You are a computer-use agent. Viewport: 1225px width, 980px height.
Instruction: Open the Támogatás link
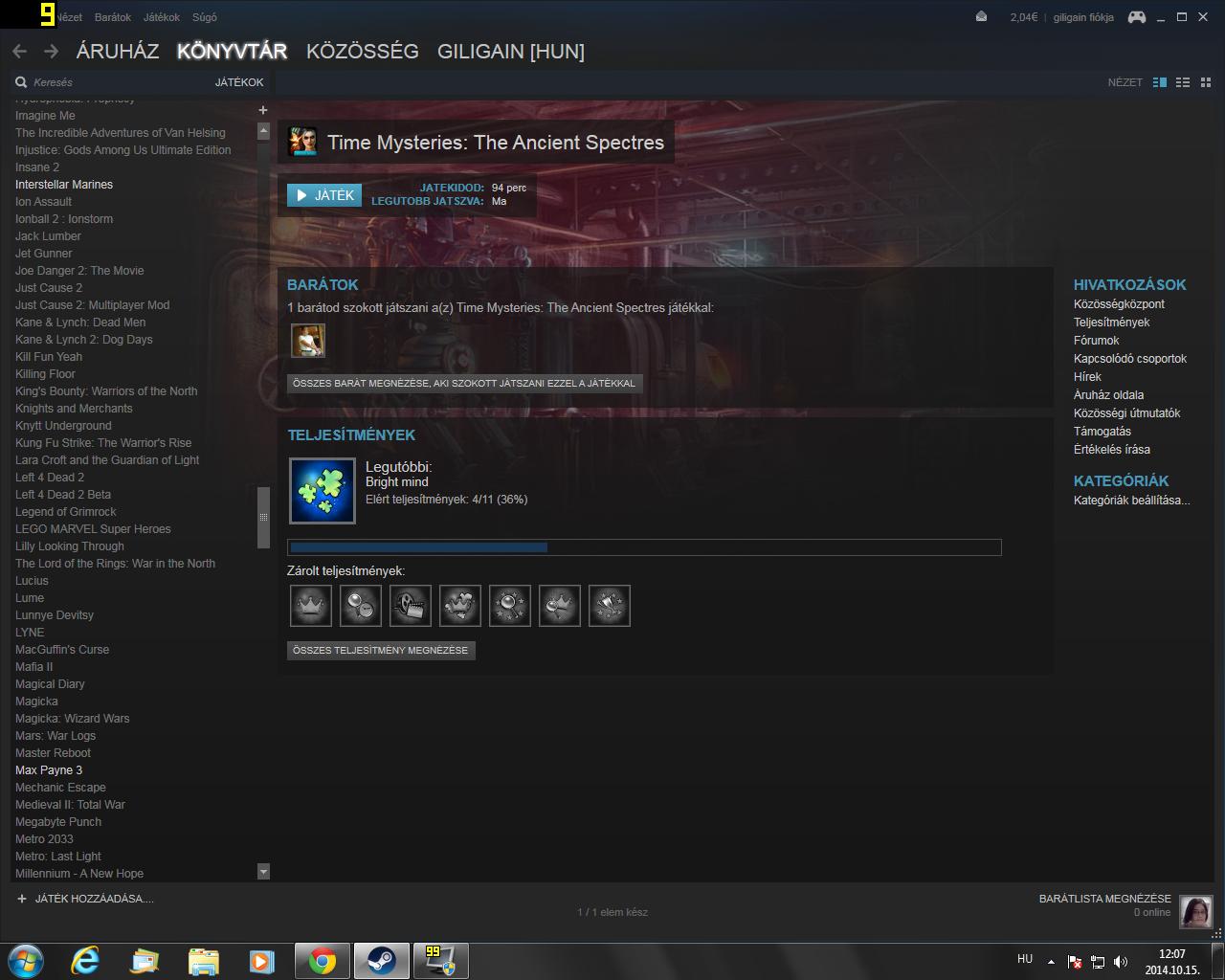pos(1102,432)
